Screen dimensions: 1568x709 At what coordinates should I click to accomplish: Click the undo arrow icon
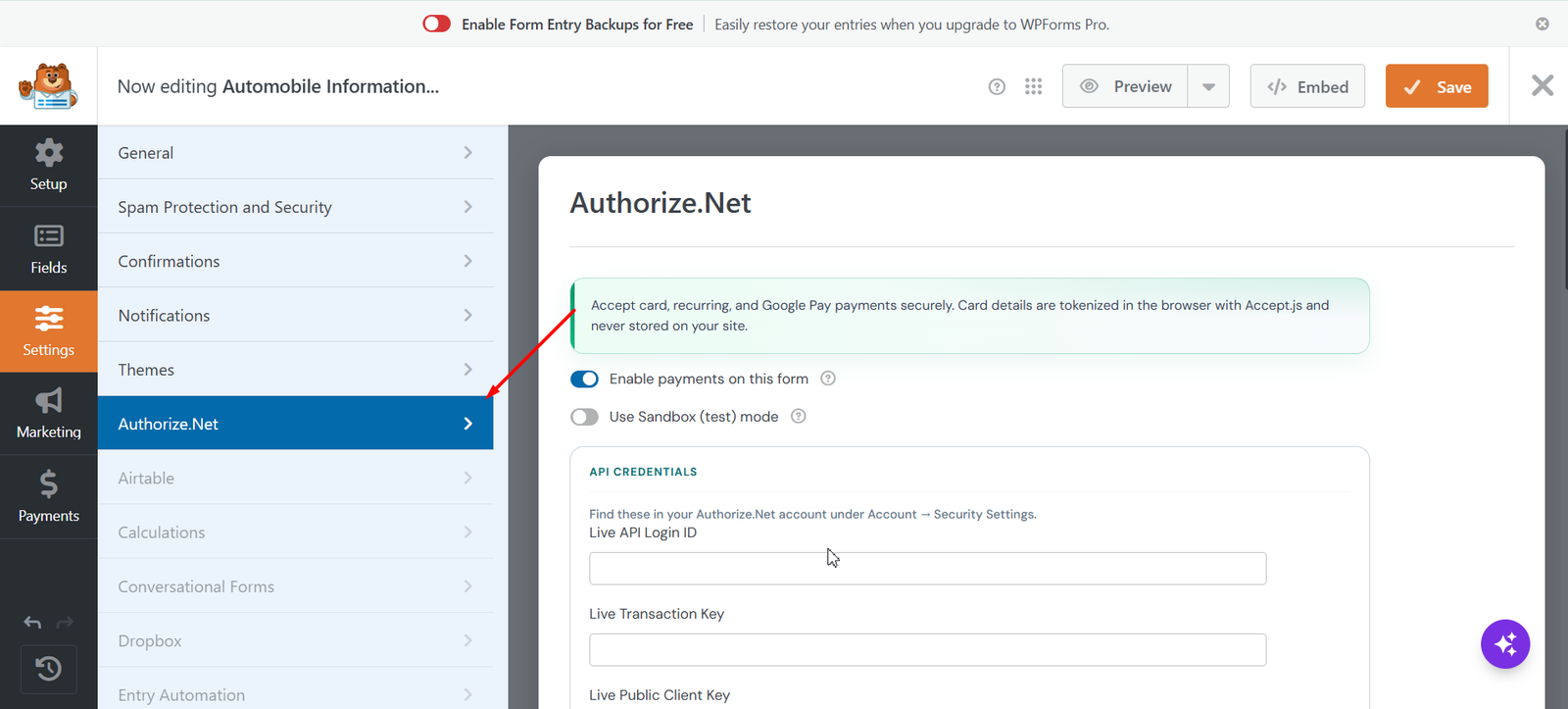pos(32,623)
